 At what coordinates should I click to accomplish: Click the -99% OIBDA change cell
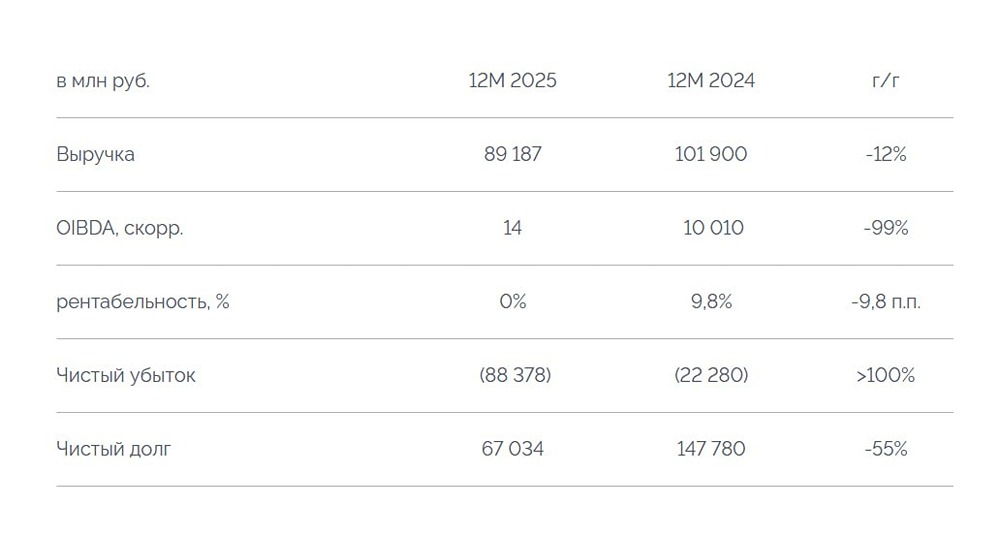(885, 228)
